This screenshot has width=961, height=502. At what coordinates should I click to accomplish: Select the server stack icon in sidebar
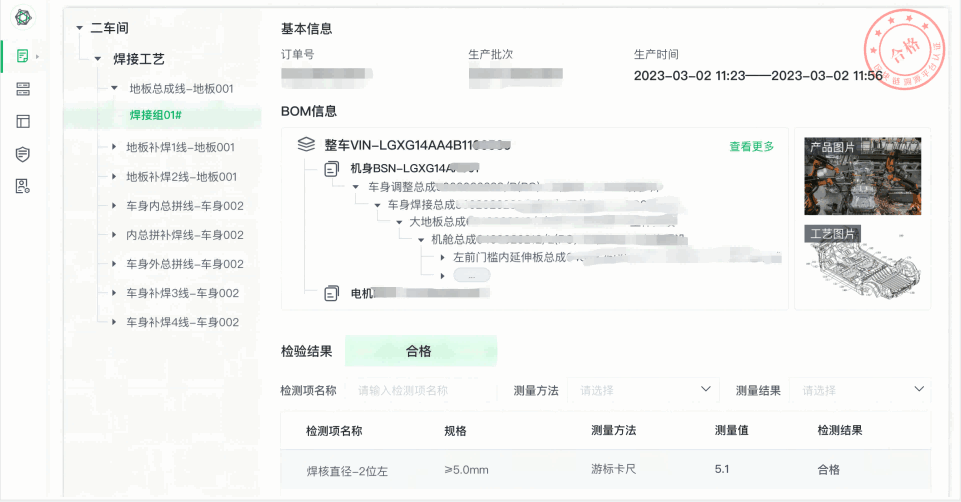click(x=23, y=89)
